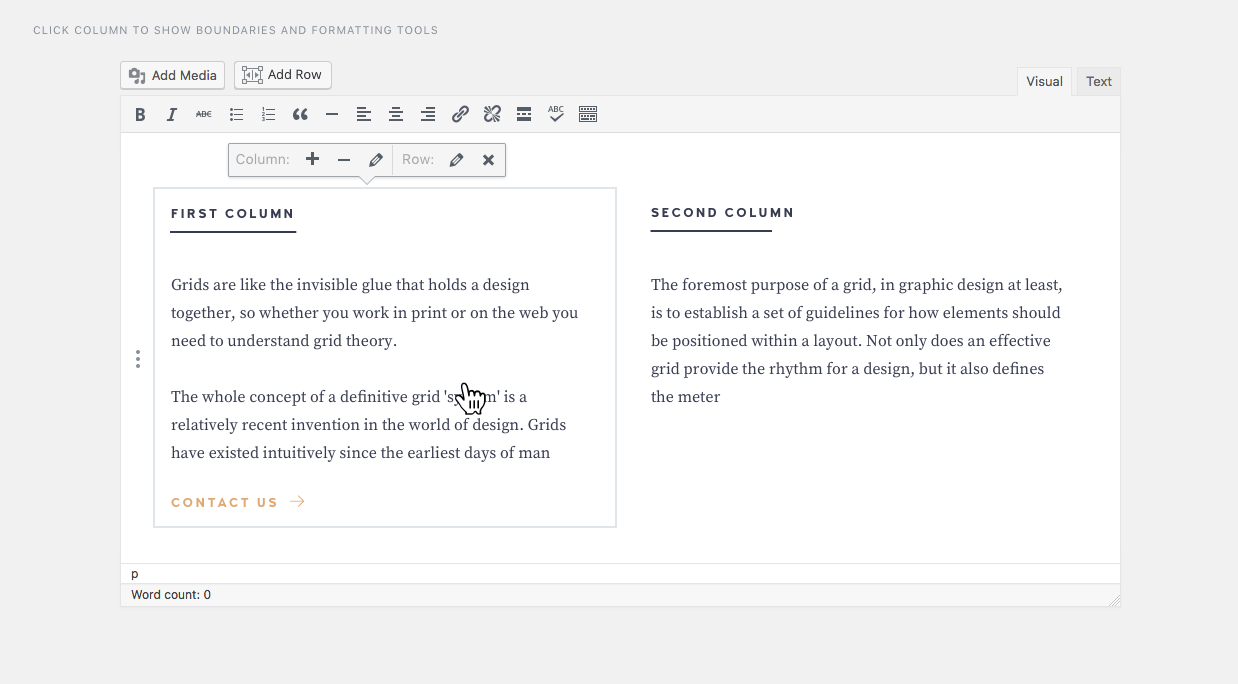Edit the row with its pencil icon
The height and width of the screenshot is (684, 1238).
[x=456, y=159]
